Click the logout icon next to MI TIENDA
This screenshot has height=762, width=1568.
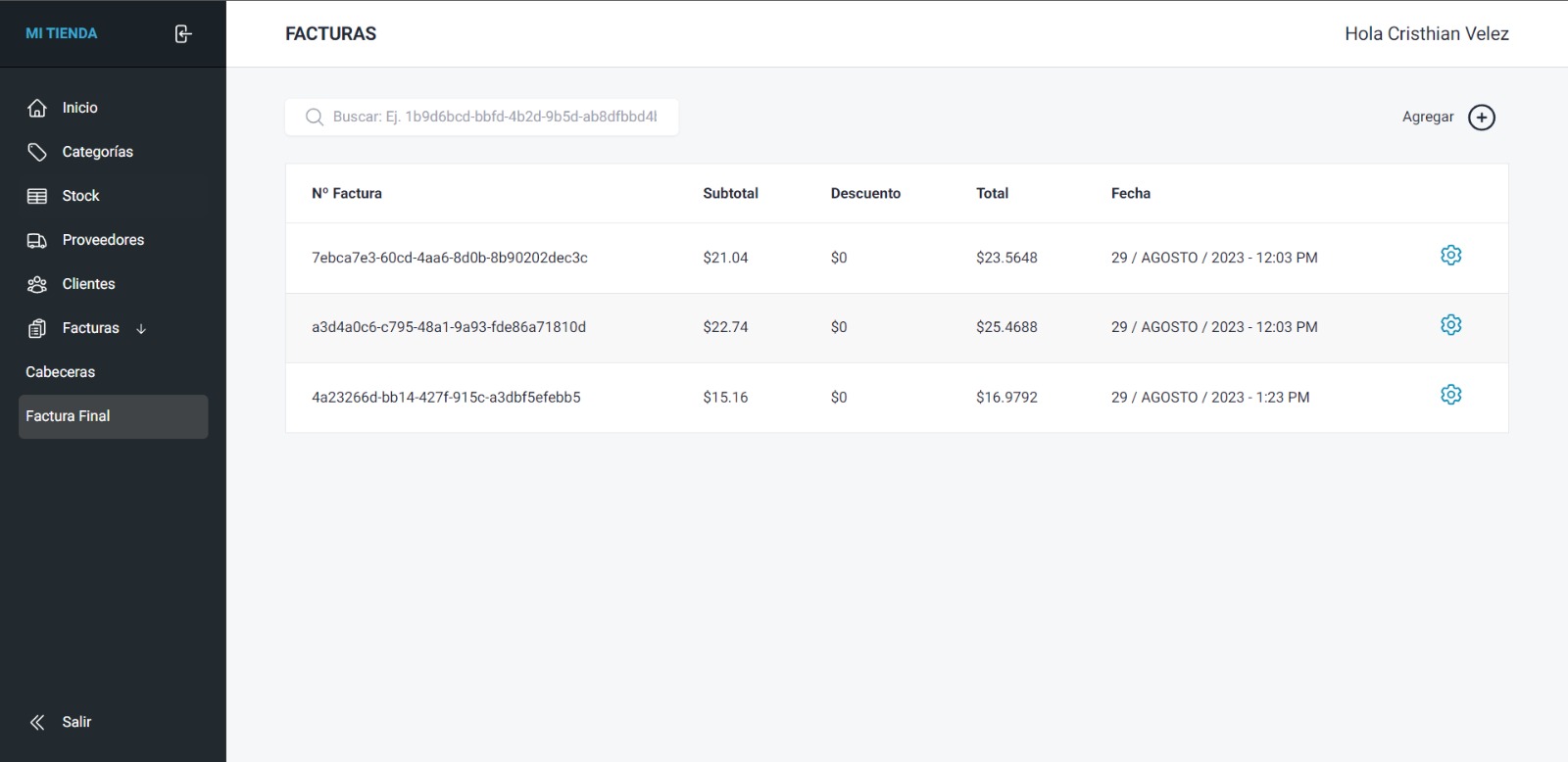(x=183, y=34)
